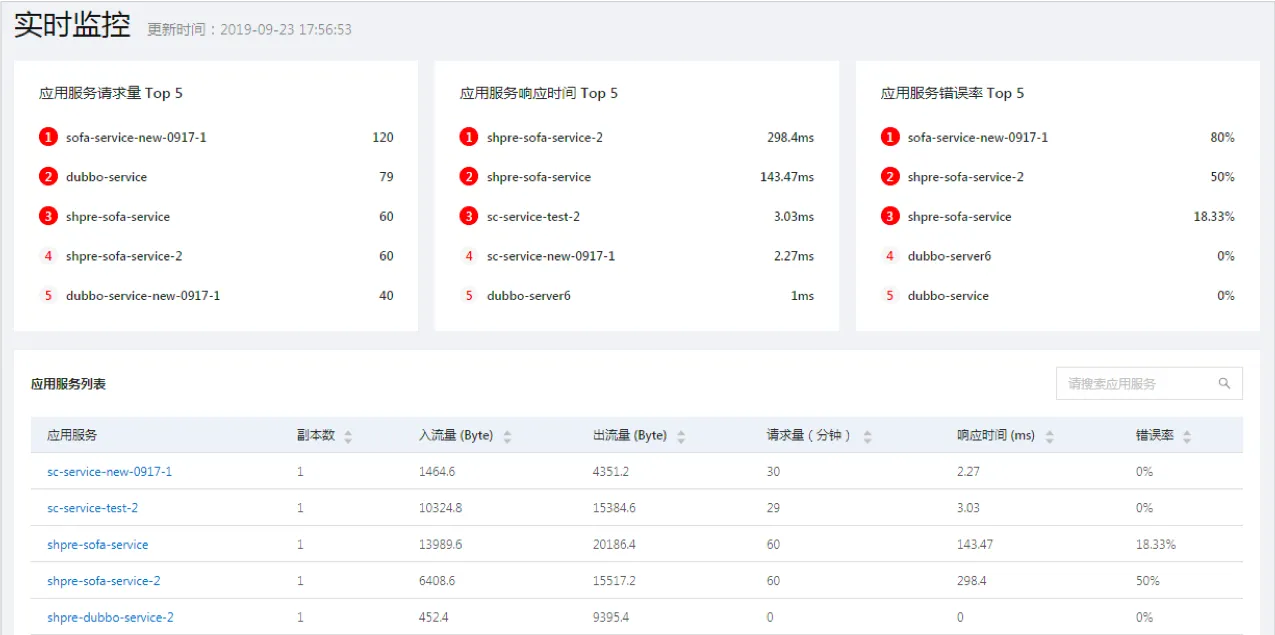
Task: Sort the table by 副本数 column
Action: point(348,436)
